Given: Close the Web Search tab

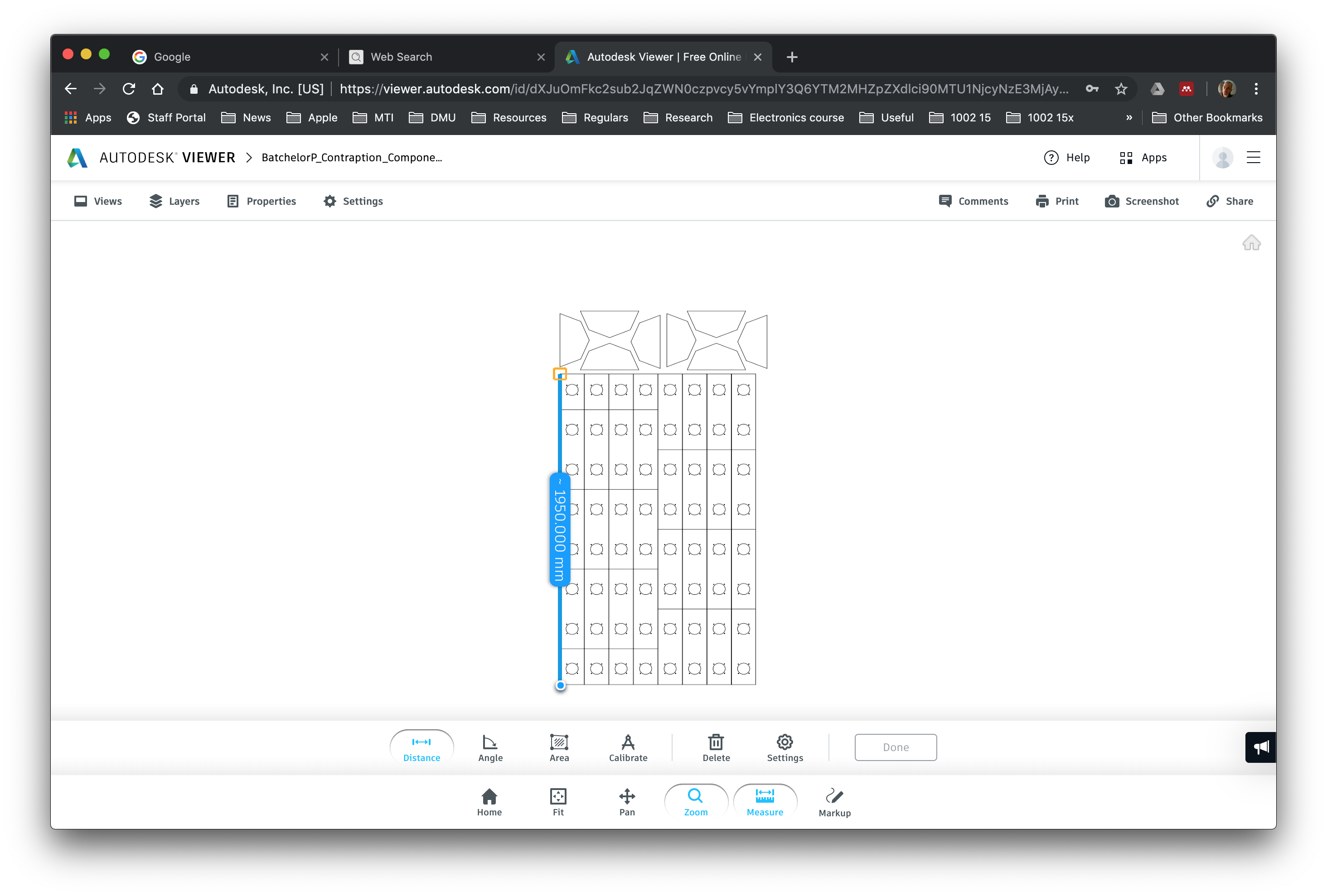Looking at the screenshot, I should (x=541, y=57).
